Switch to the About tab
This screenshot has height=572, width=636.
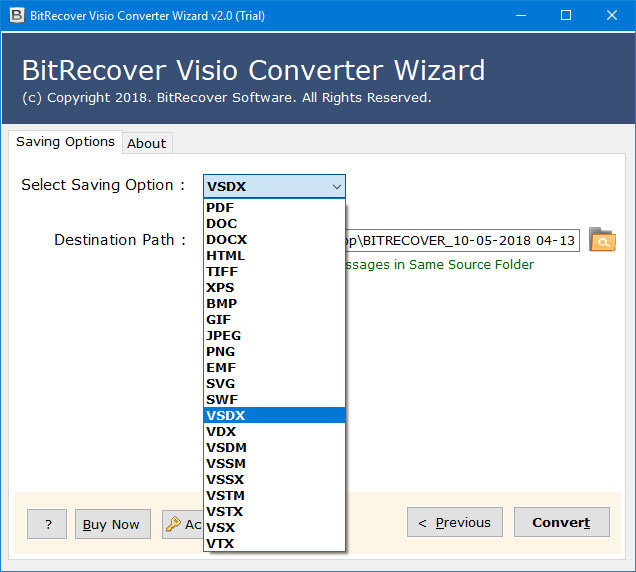point(147,143)
